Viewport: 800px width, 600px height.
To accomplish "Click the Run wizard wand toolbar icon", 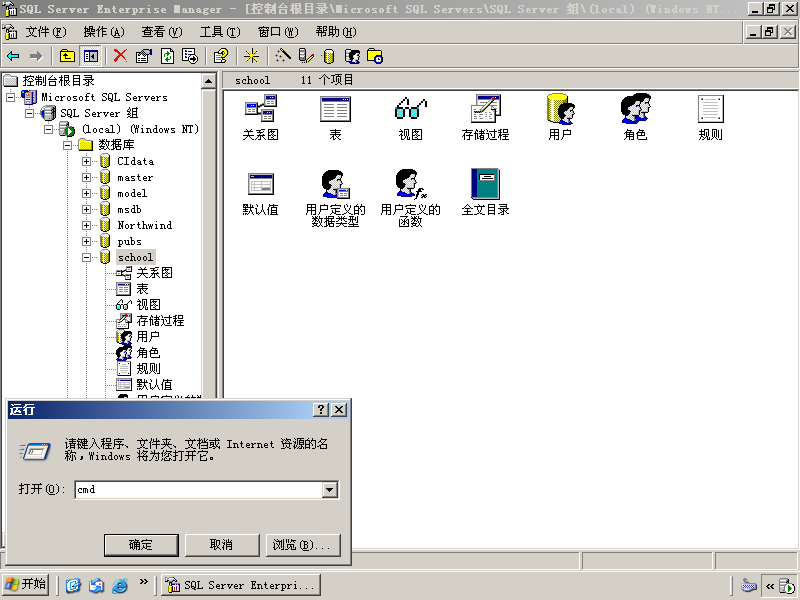I will (283, 56).
